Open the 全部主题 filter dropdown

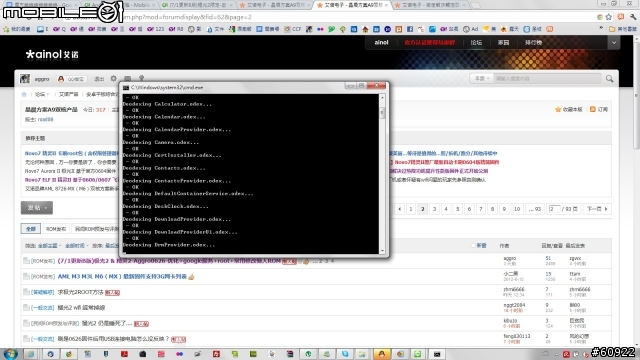(49, 246)
